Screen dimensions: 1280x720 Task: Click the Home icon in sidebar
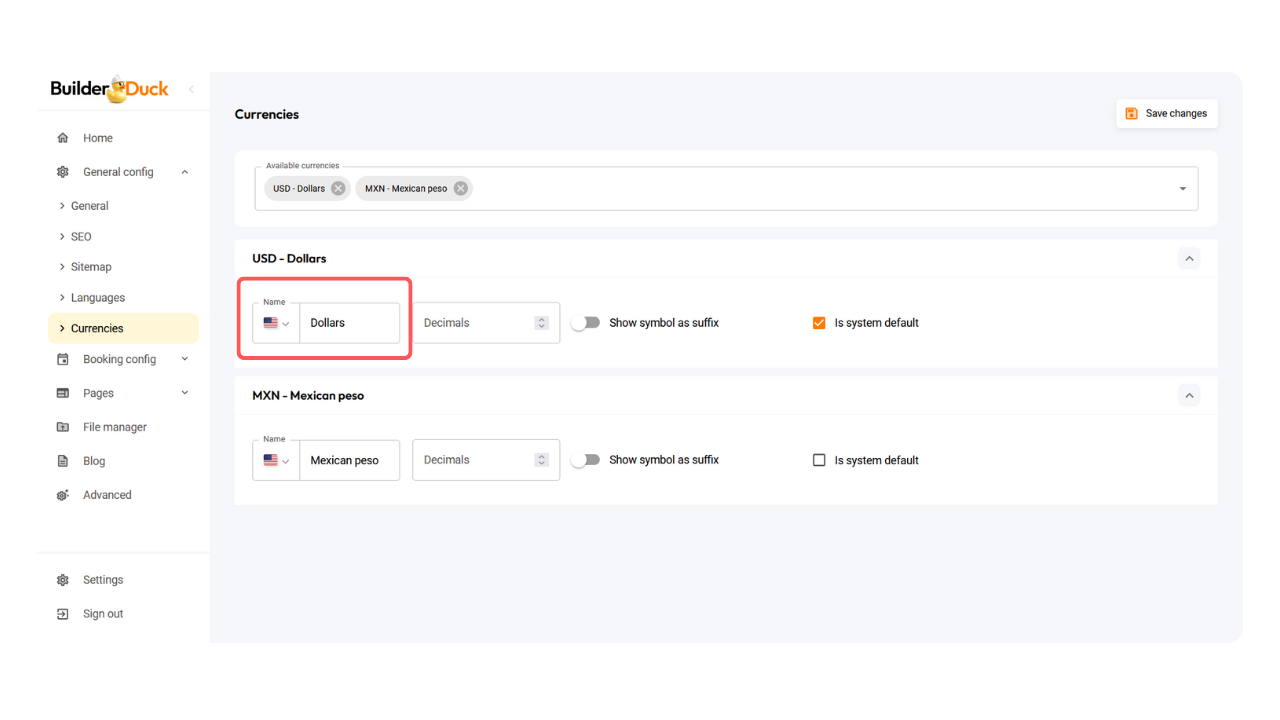tap(63, 138)
